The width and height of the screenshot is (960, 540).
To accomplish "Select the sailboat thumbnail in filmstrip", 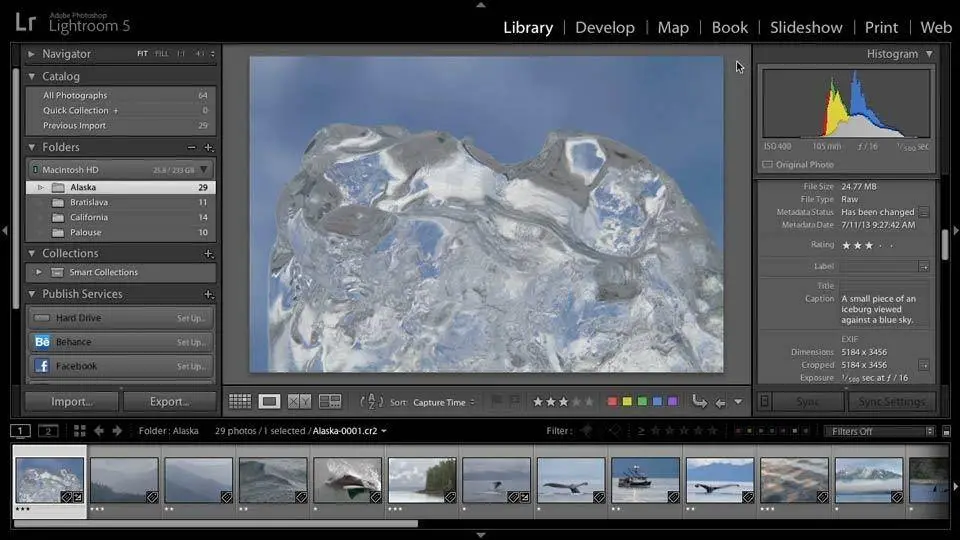I will pos(645,480).
